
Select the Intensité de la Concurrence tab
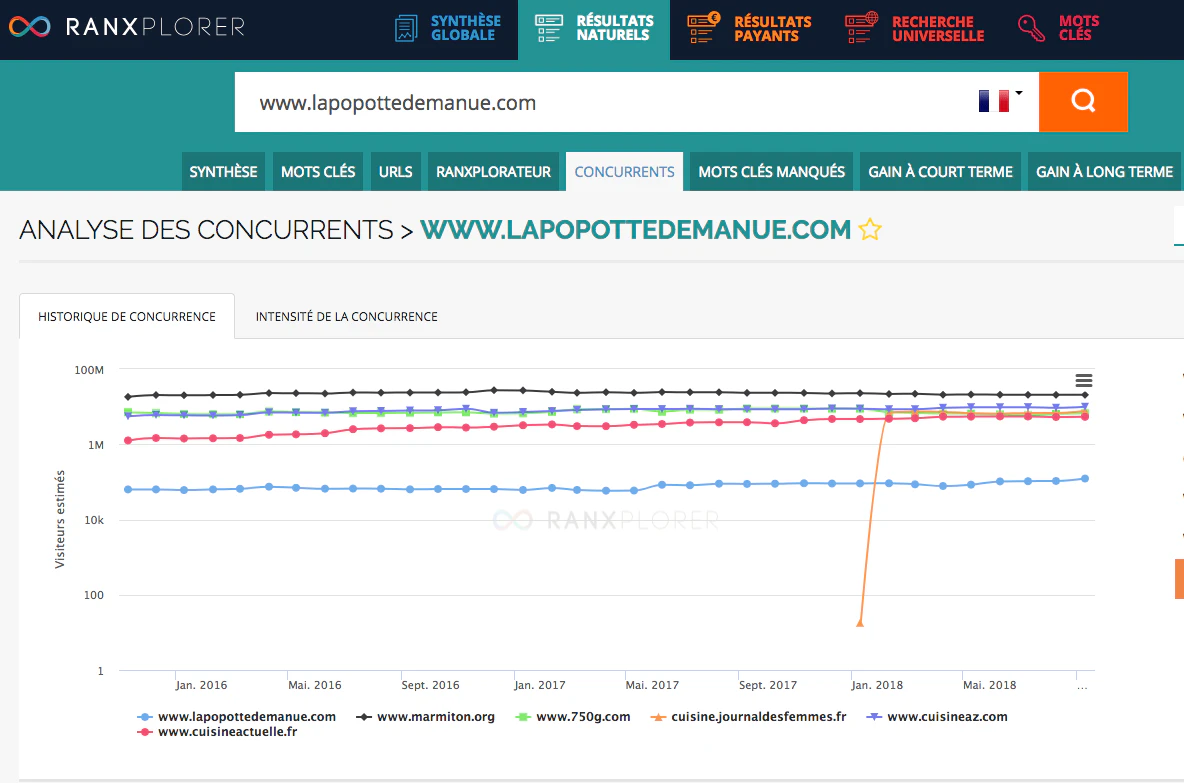pyautogui.click(x=347, y=316)
